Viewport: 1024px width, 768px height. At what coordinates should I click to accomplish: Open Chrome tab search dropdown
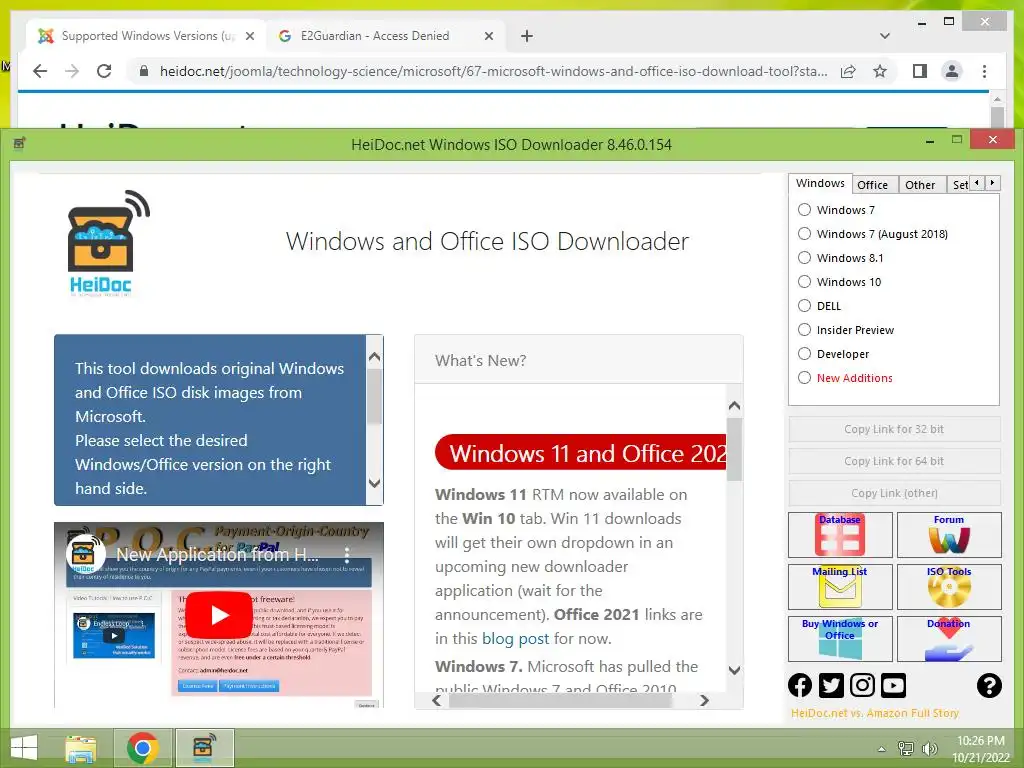click(885, 36)
